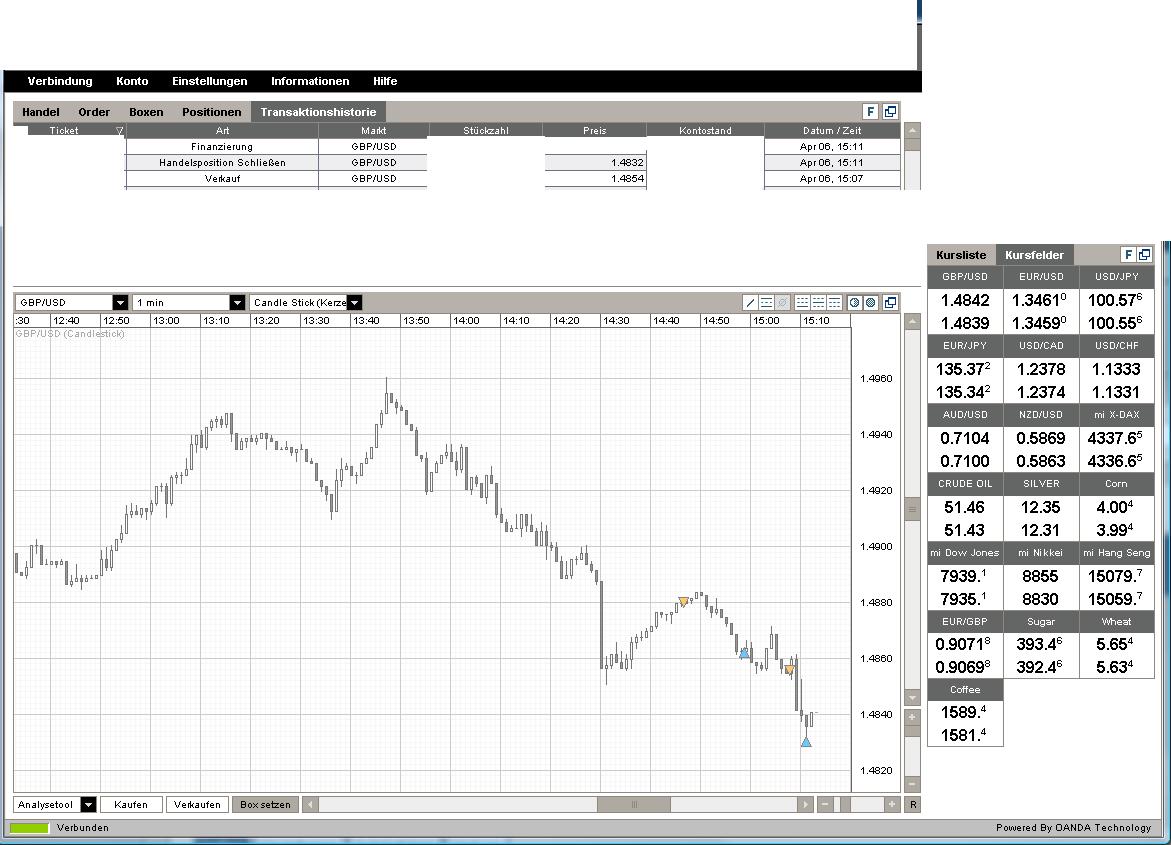This screenshot has width=1171, height=845.
Task: Click chart vertical scrollbar up arrow
Action: point(912,322)
